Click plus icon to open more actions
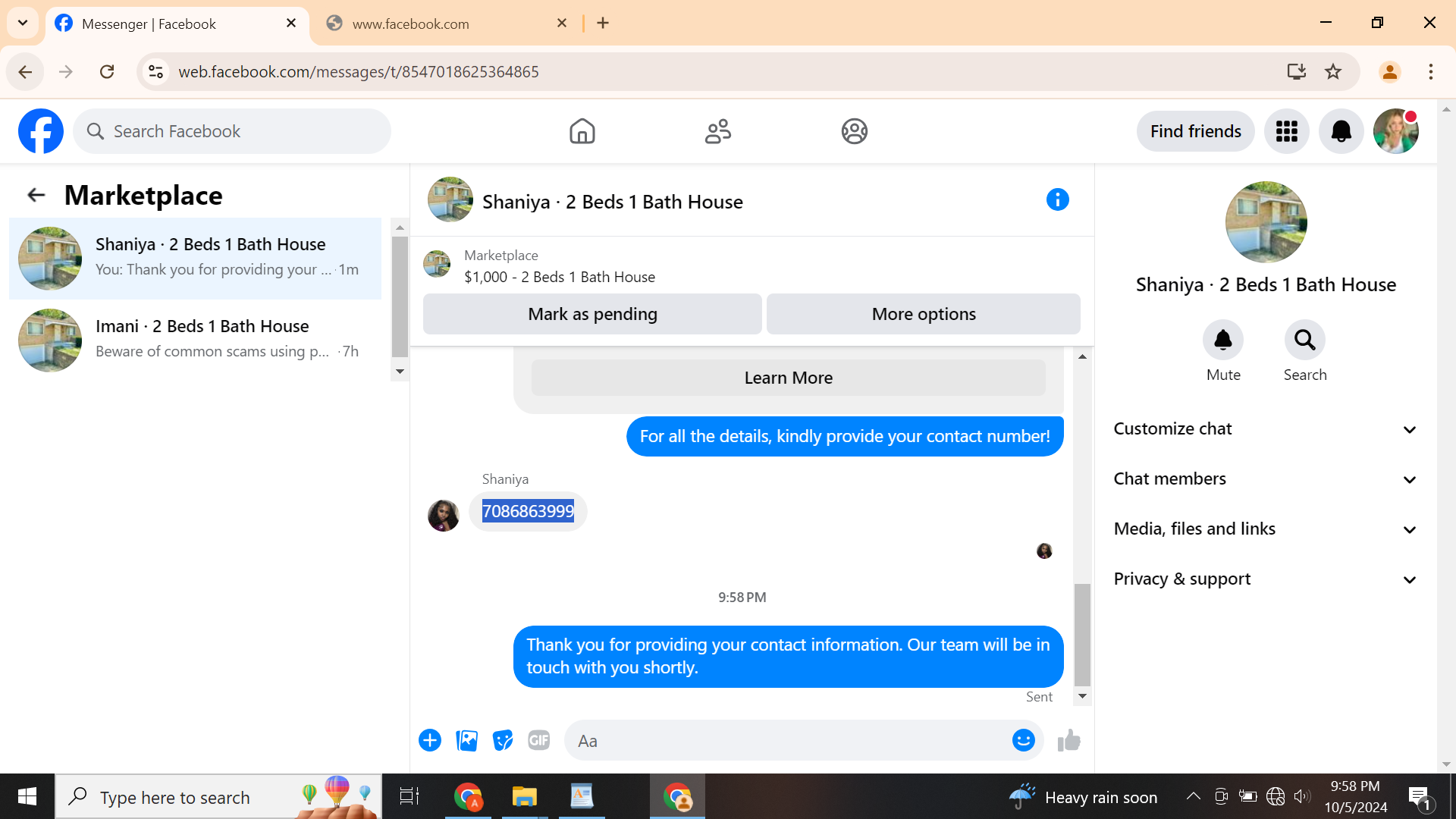The image size is (1456, 819). click(430, 740)
